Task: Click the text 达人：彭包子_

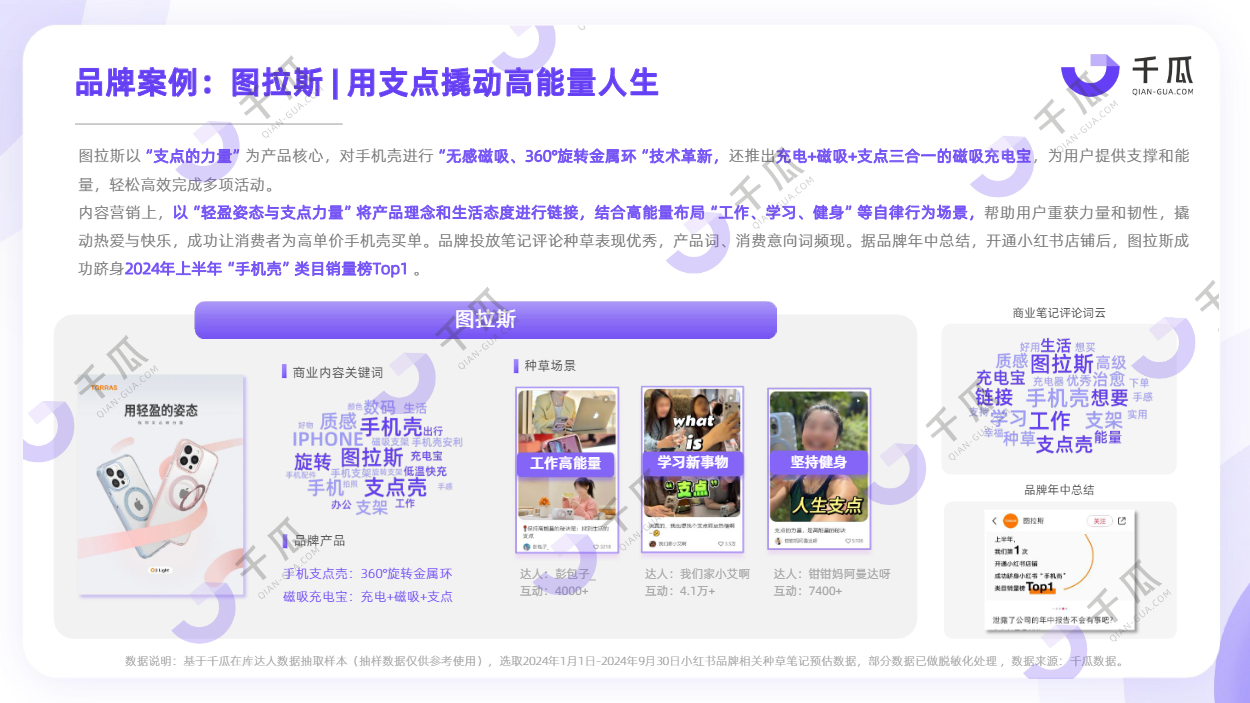Action: (x=558, y=574)
